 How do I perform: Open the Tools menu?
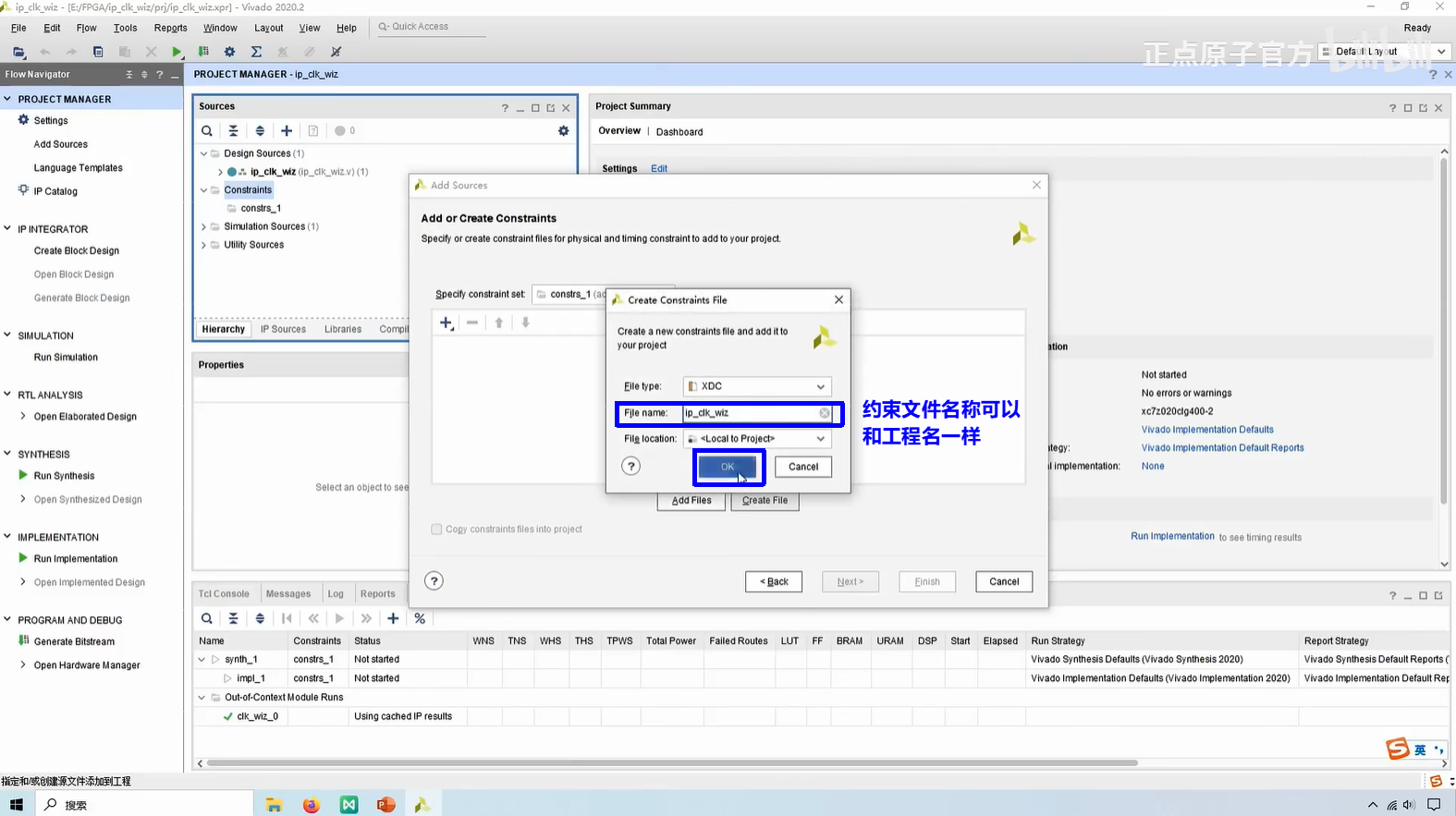[125, 28]
